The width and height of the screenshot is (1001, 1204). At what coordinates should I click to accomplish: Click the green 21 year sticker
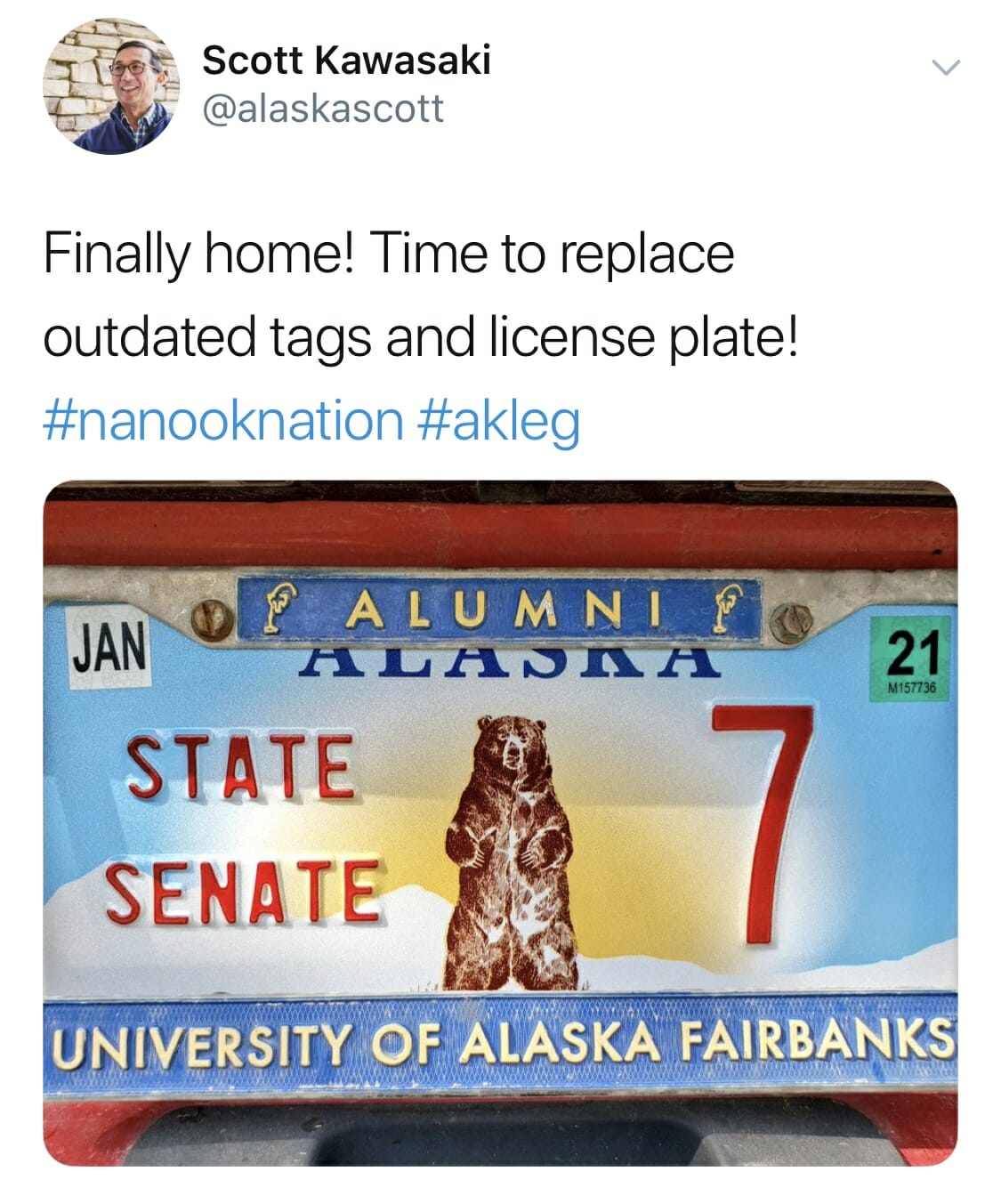pyautogui.click(x=913, y=657)
